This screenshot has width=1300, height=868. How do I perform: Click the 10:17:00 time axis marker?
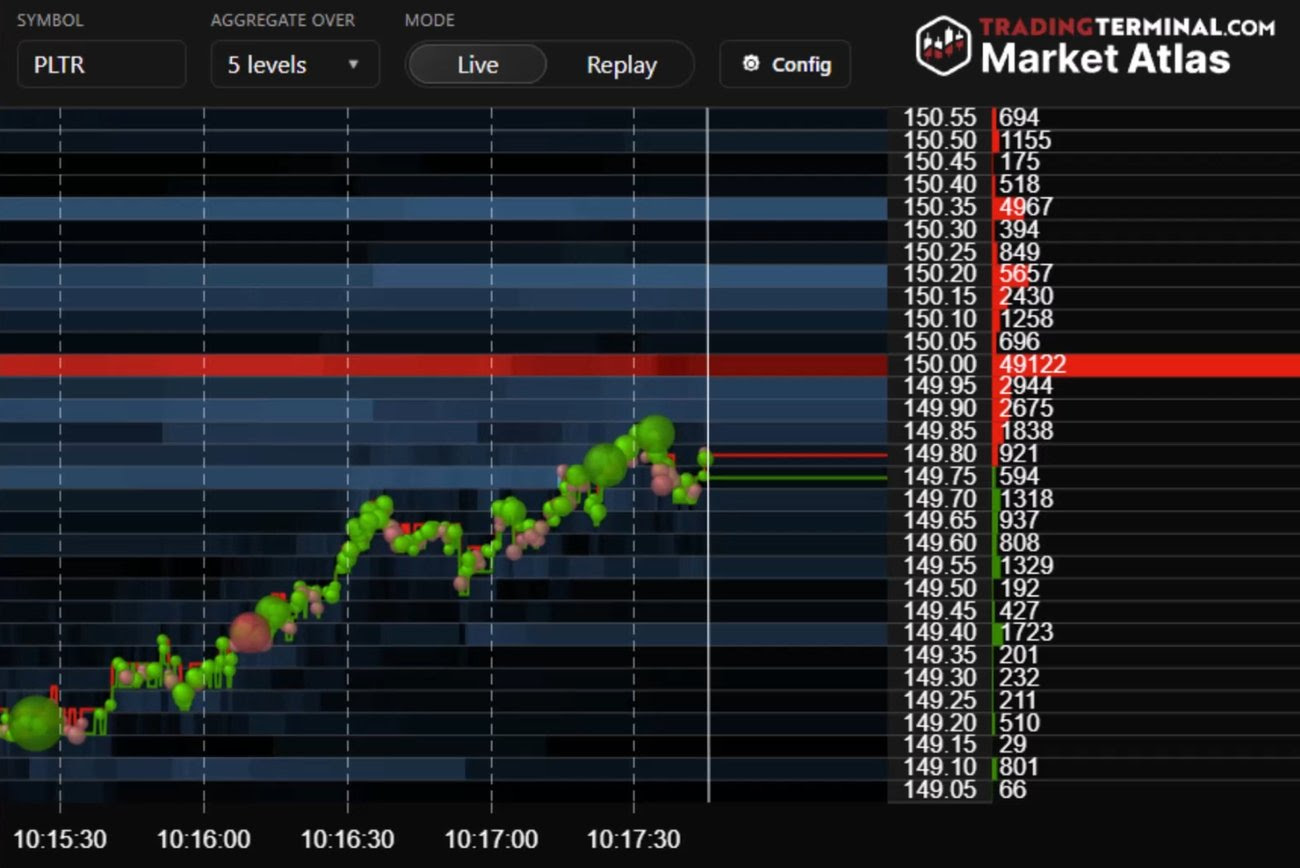coord(491,838)
